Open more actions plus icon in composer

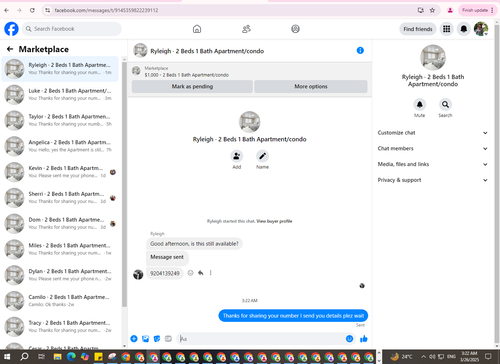[x=134, y=339]
